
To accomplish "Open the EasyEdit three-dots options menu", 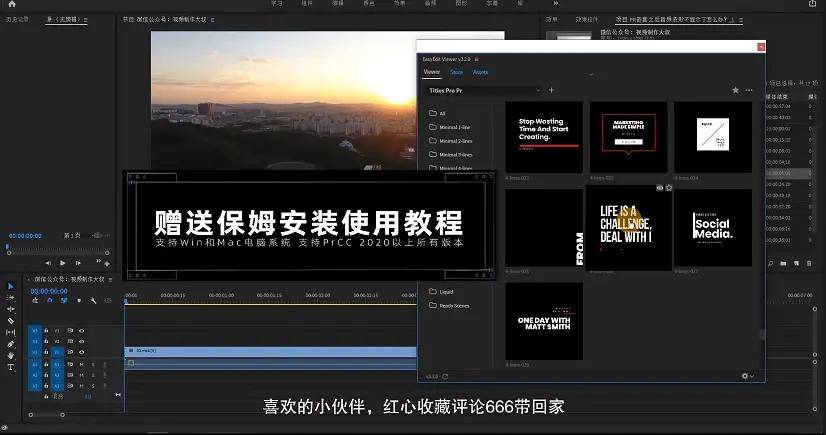I will coord(749,90).
